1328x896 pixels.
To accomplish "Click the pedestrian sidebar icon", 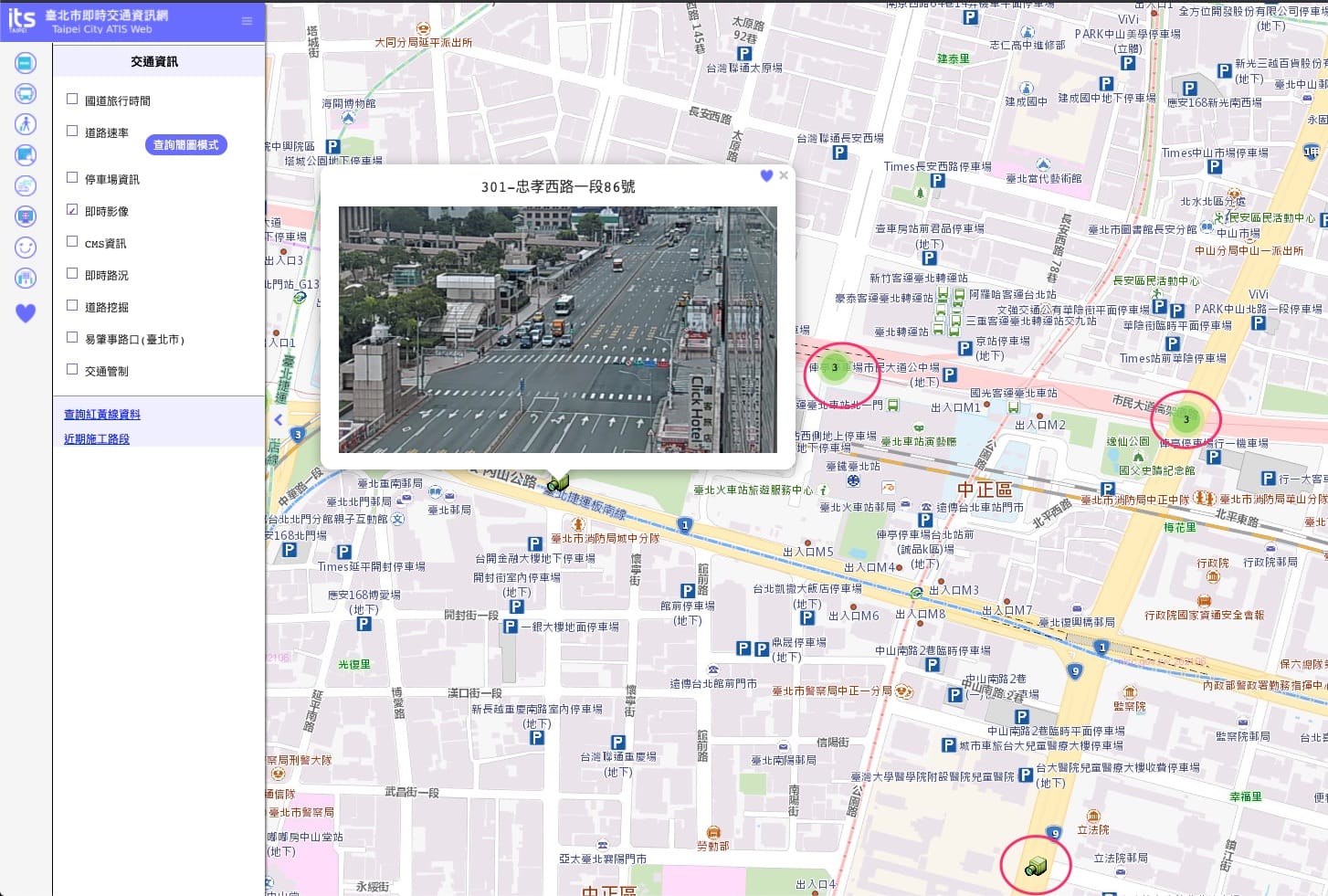I will (x=26, y=124).
